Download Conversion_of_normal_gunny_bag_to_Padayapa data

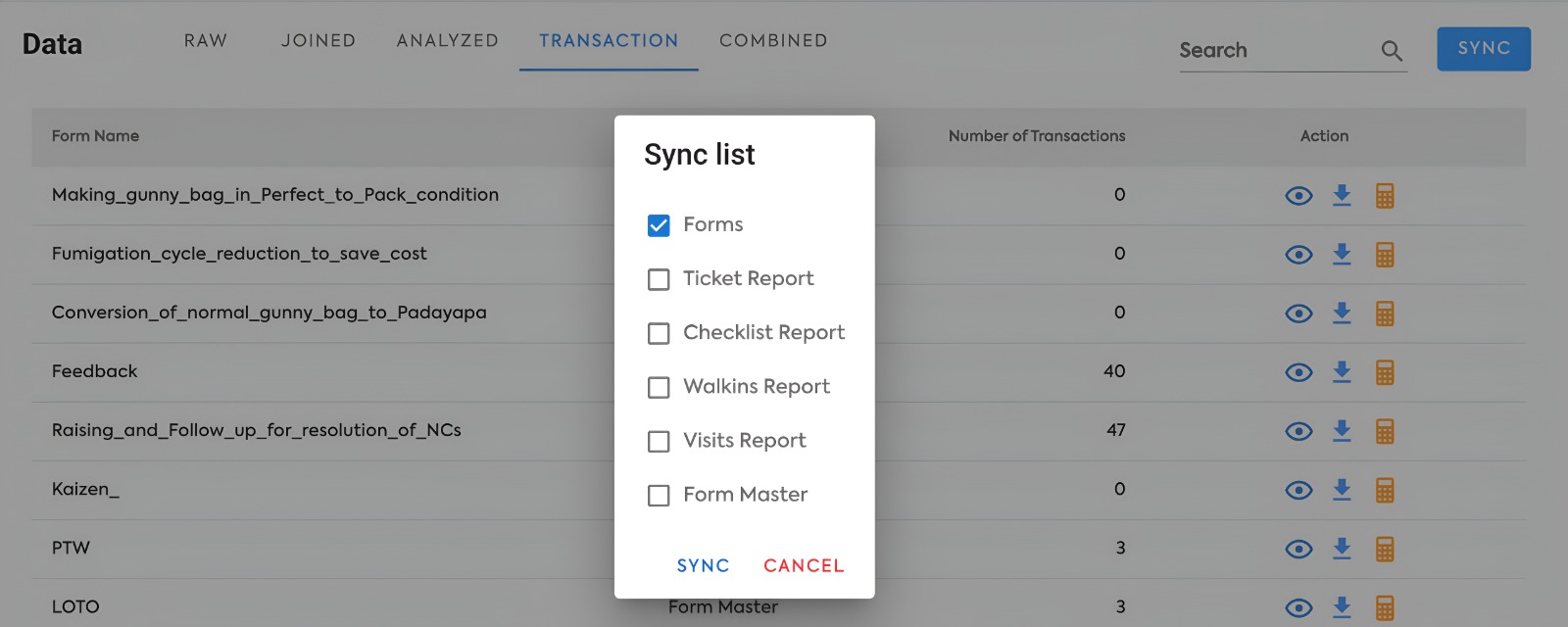[1342, 313]
